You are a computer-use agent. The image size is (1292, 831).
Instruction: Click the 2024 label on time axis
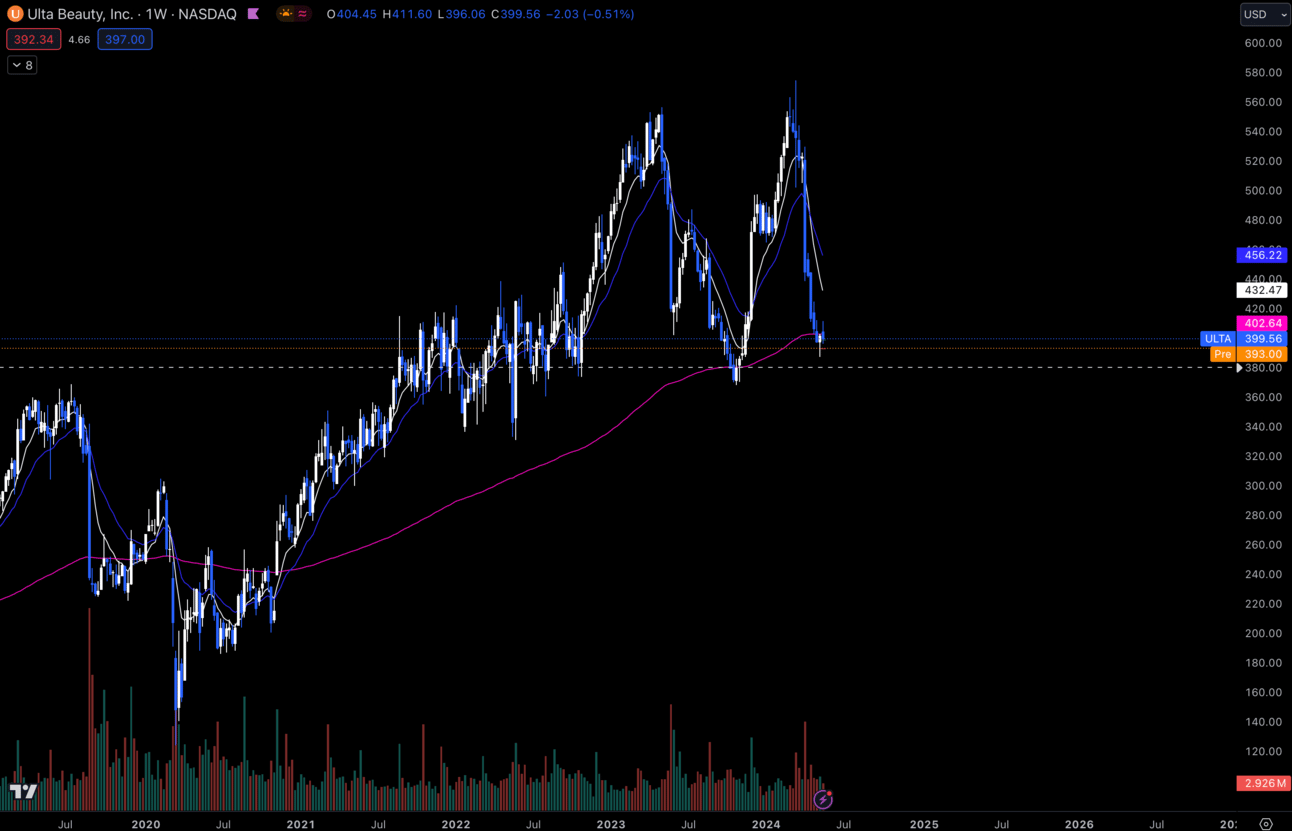766,824
